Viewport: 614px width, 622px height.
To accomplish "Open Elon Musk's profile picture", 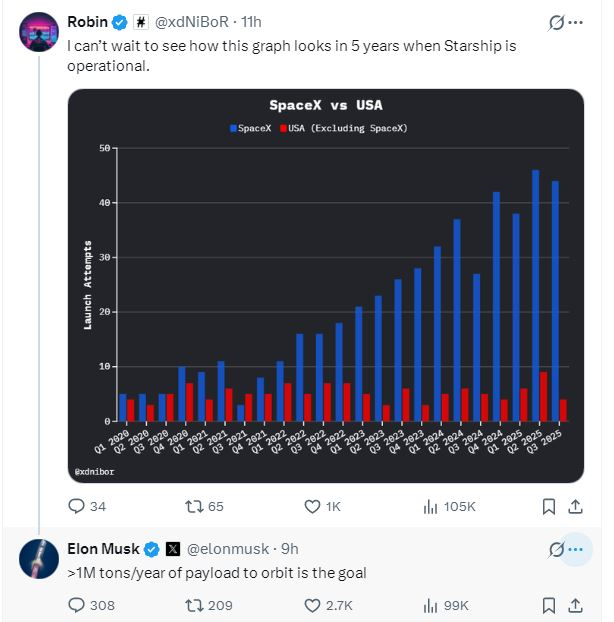I will [x=38, y=559].
